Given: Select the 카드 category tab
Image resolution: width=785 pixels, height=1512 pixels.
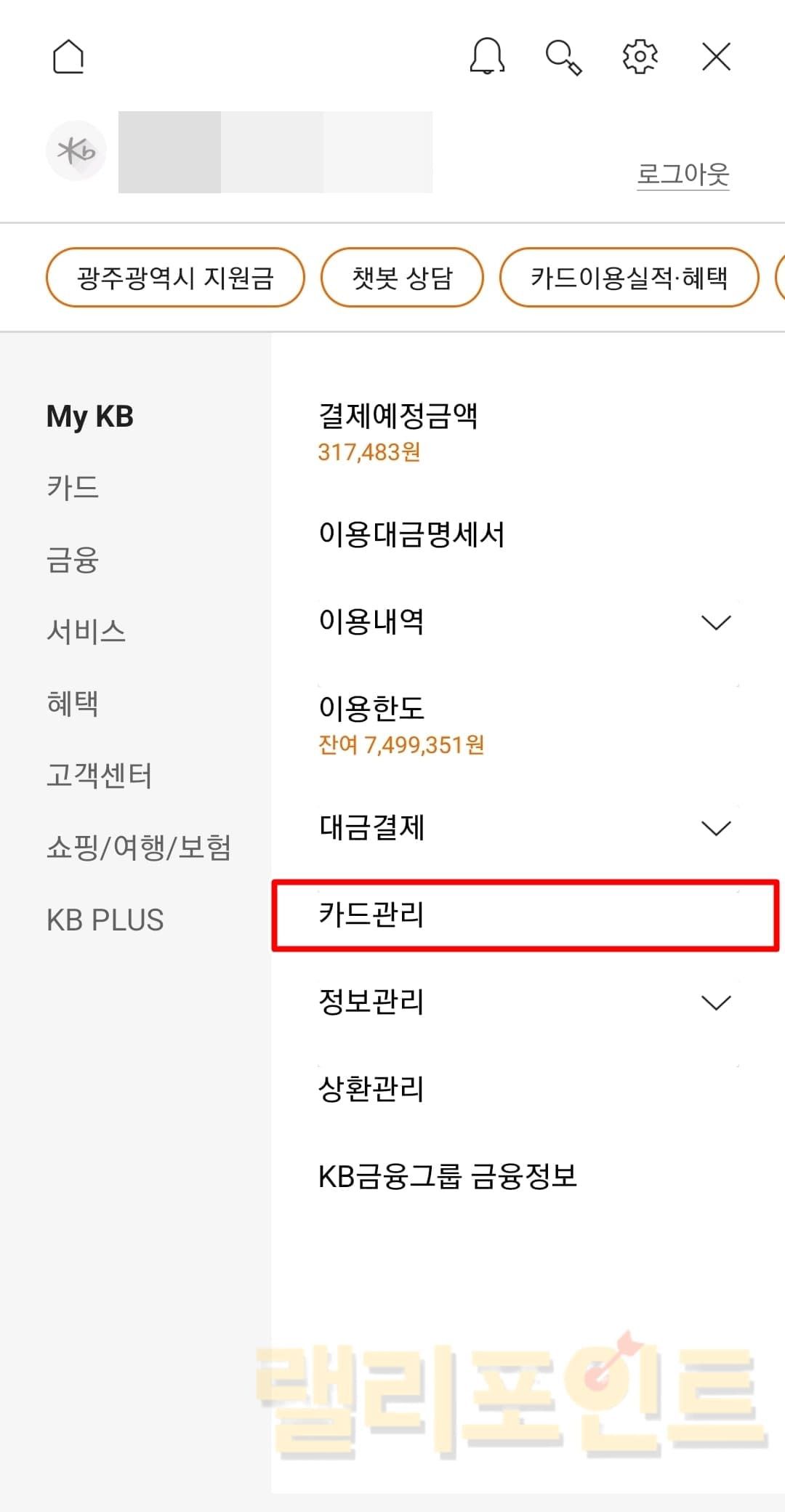Looking at the screenshot, I should (73, 487).
